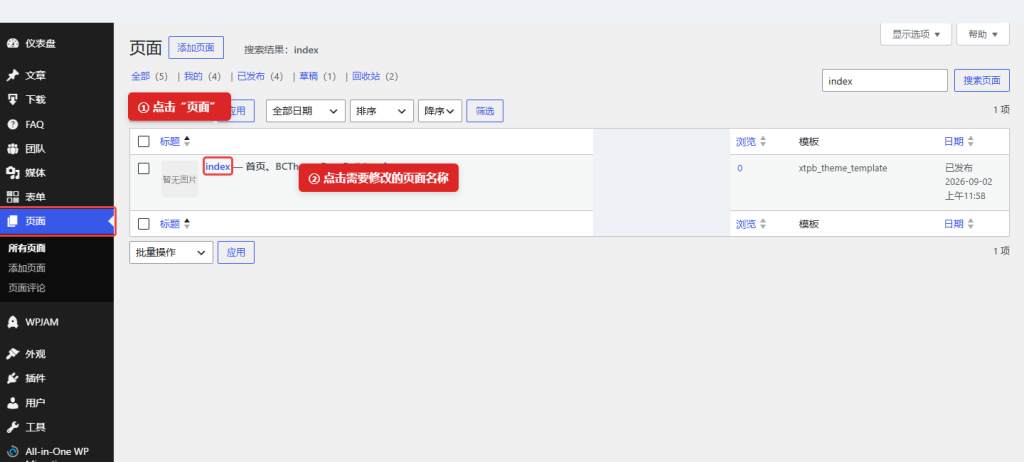Click the media icon beside 媒体
Image resolution: width=1024 pixels, height=462 pixels.
point(12,173)
